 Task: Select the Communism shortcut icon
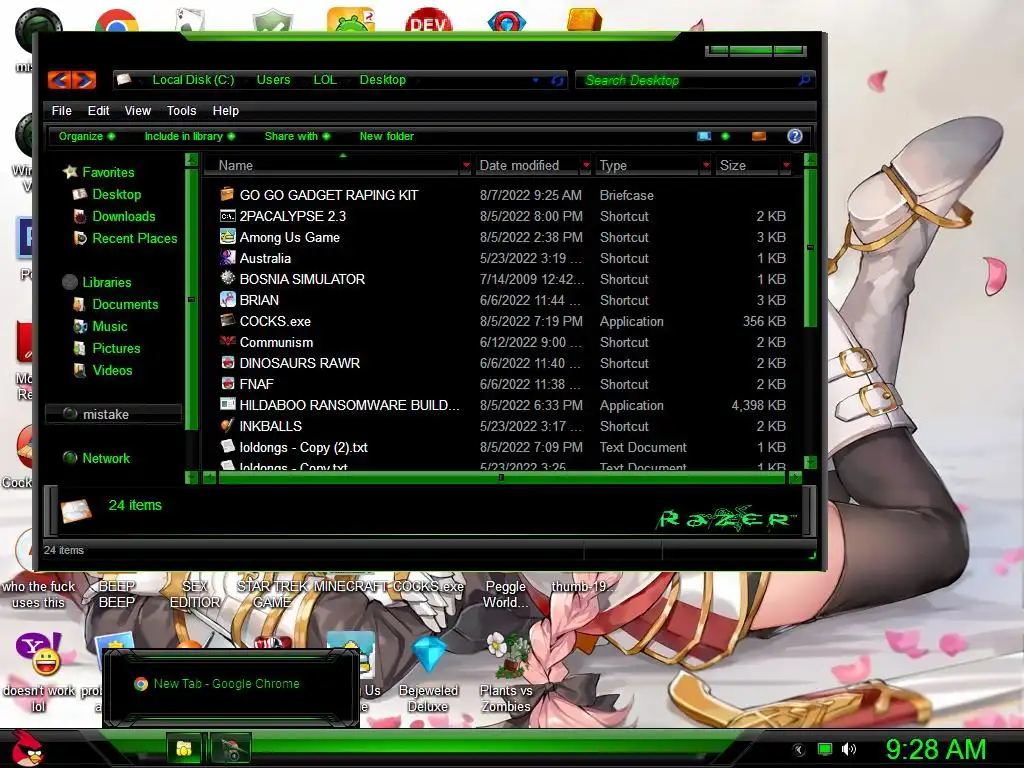click(x=227, y=342)
